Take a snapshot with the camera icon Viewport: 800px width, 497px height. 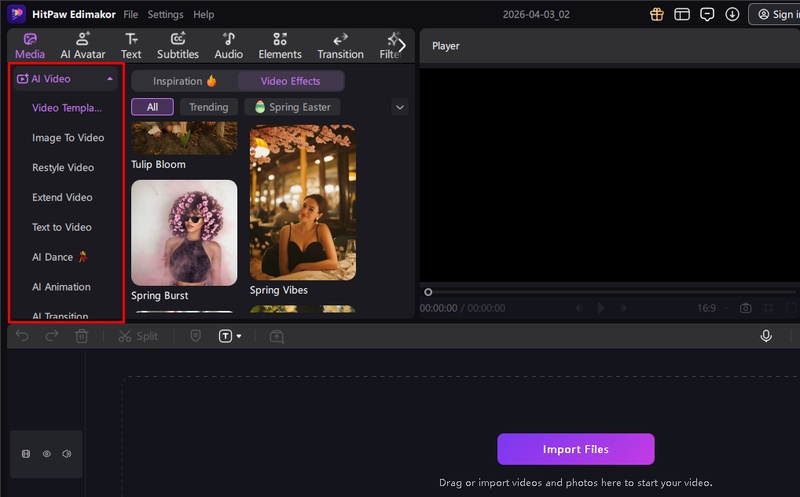[745, 308]
